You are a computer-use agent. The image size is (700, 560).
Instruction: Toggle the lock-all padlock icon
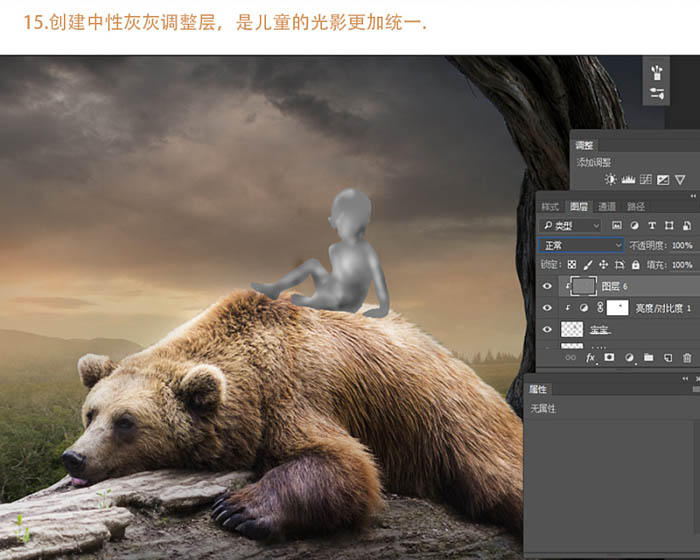pyautogui.click(x=636, y=265)
